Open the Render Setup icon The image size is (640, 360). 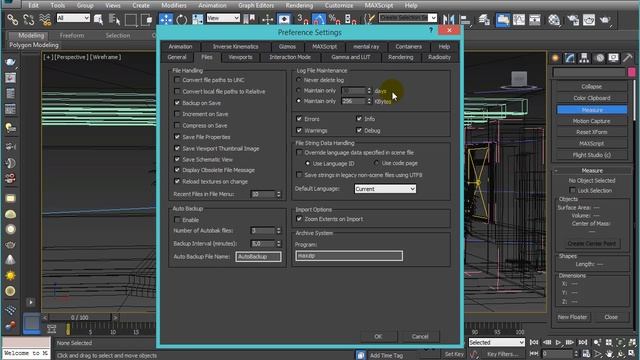pyautogui.click(x=573, y=20)
